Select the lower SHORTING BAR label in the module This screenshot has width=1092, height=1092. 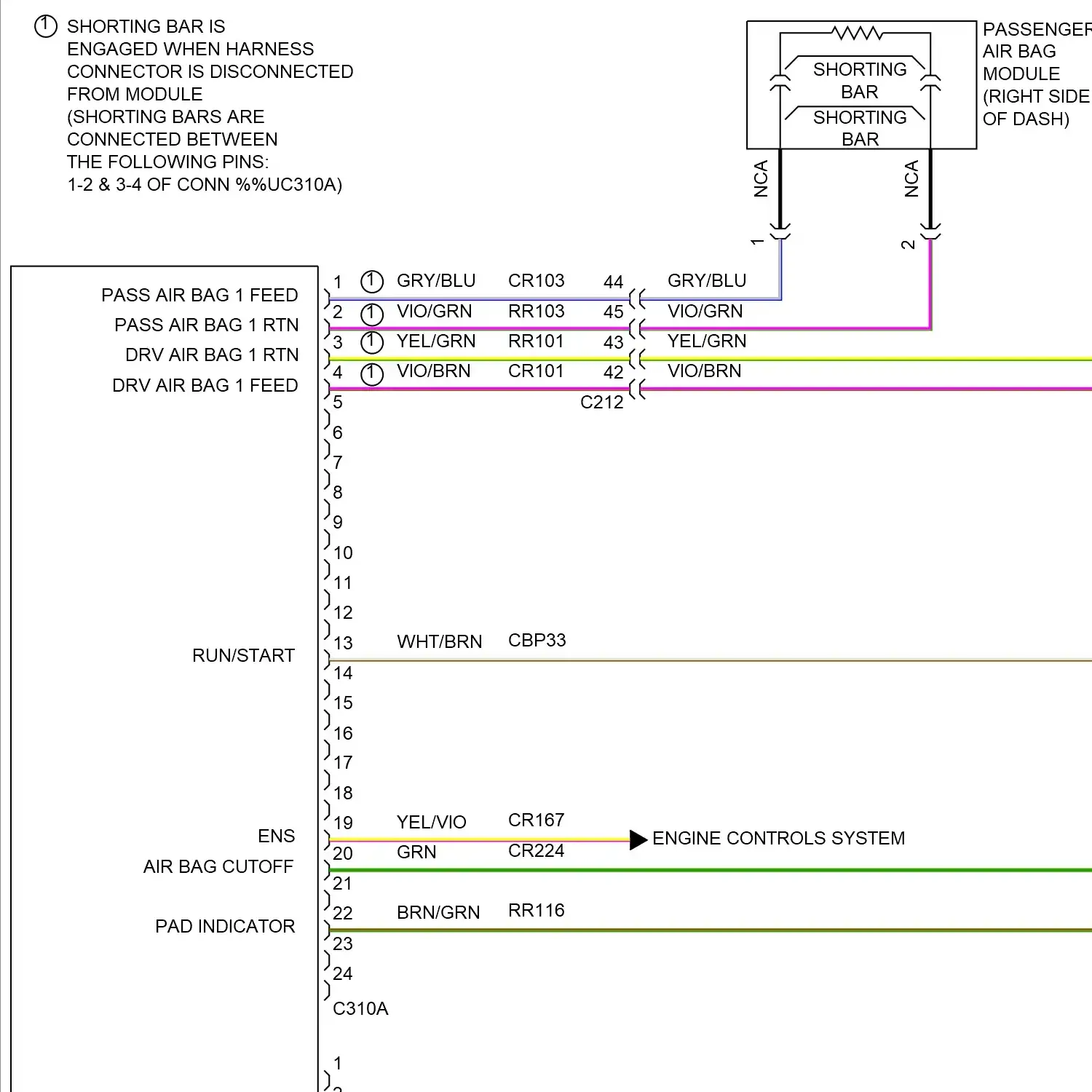click(x=860, y=128)
